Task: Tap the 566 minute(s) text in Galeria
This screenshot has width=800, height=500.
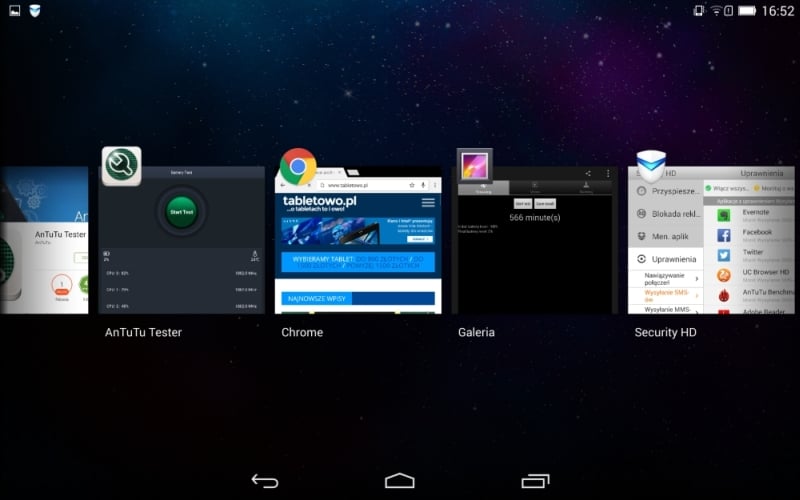Action: click(535, 218)
